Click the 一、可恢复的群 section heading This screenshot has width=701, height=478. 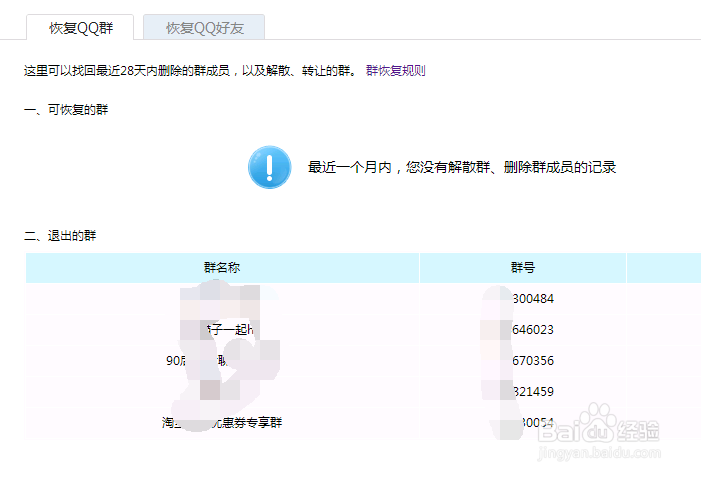pyautogui.click(x=66, y=110)
